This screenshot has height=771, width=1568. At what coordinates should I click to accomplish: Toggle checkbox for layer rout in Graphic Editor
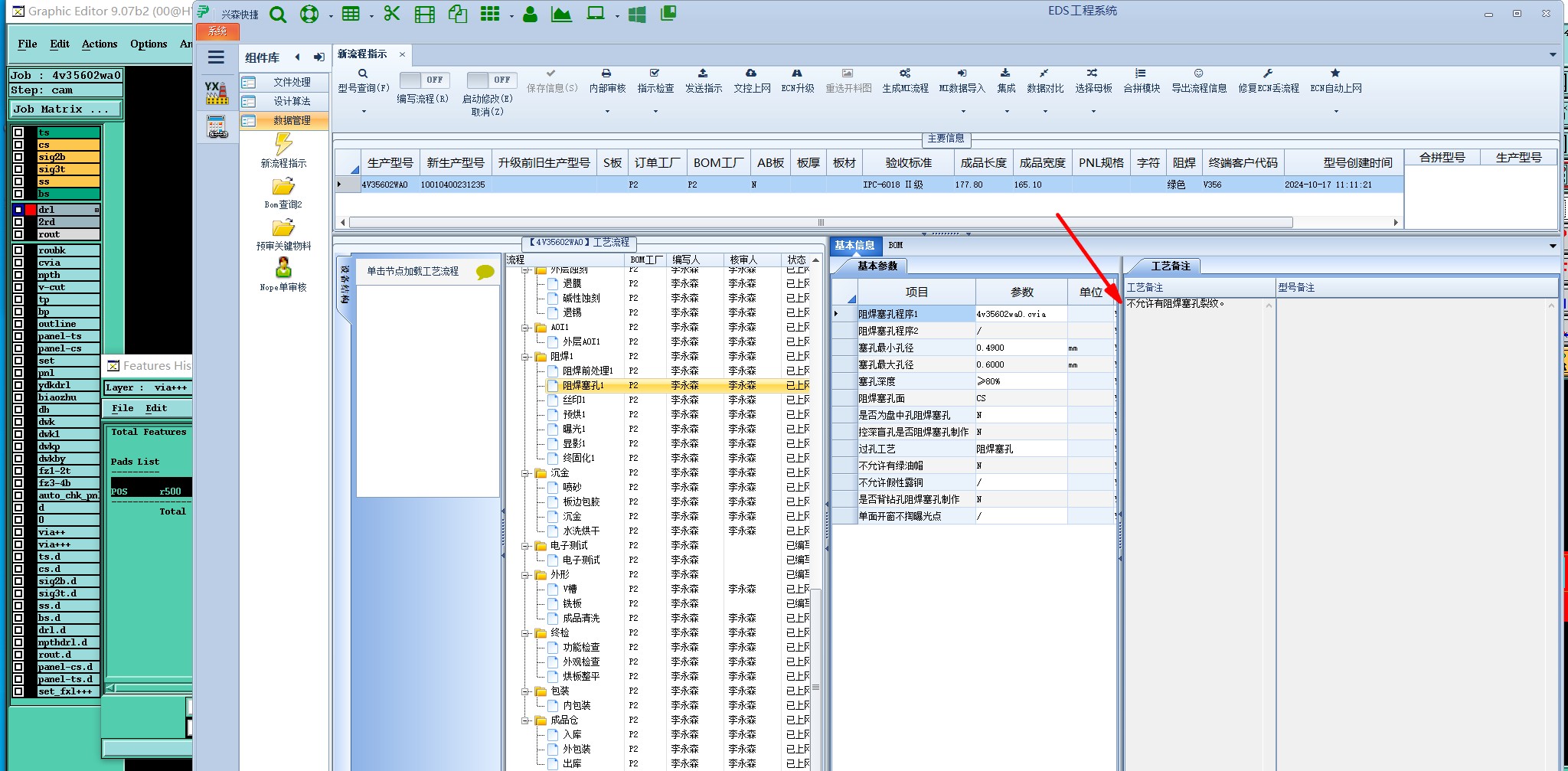pyautogui.click(x=18, y=234)
